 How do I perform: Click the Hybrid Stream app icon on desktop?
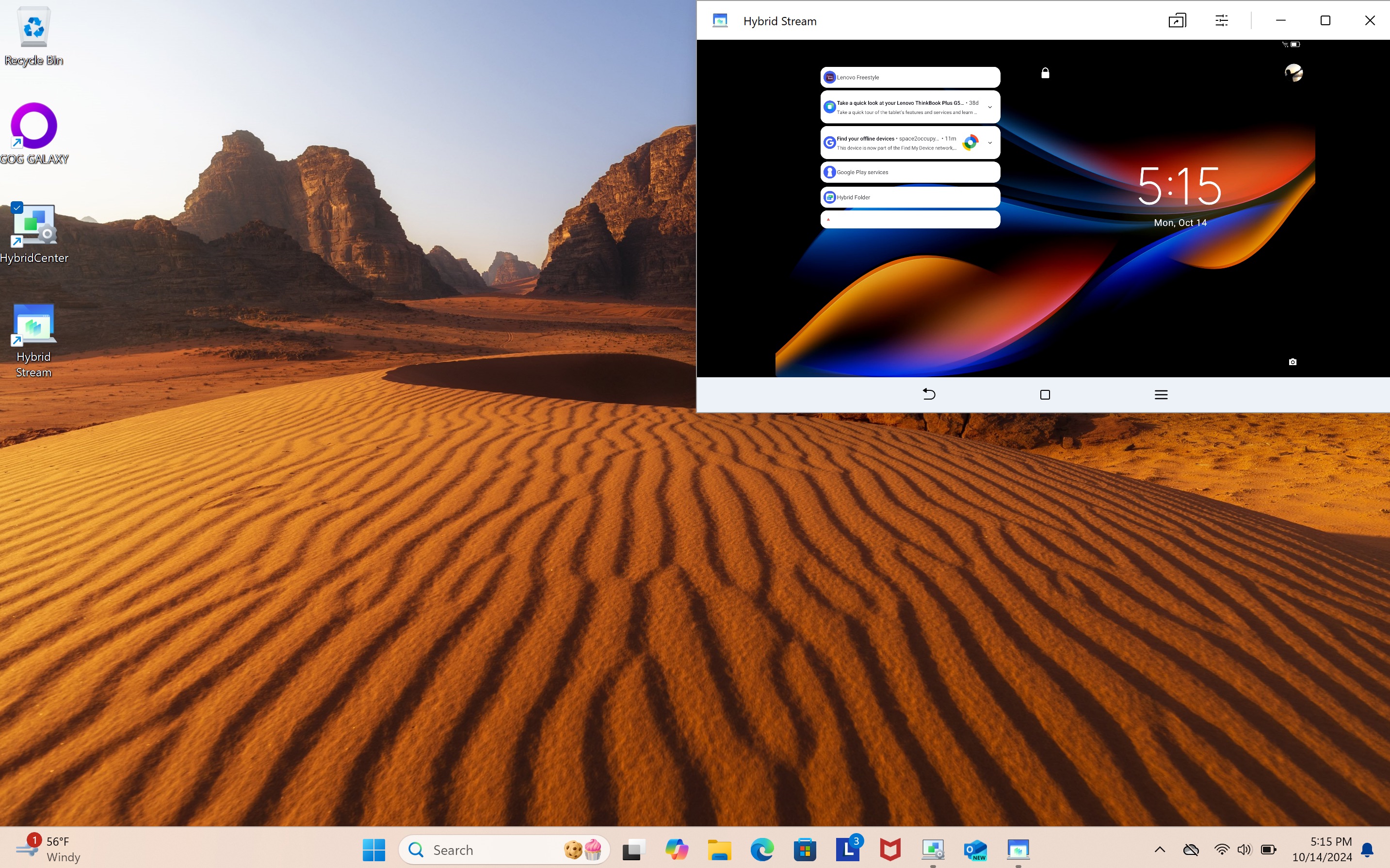(34, 324)
